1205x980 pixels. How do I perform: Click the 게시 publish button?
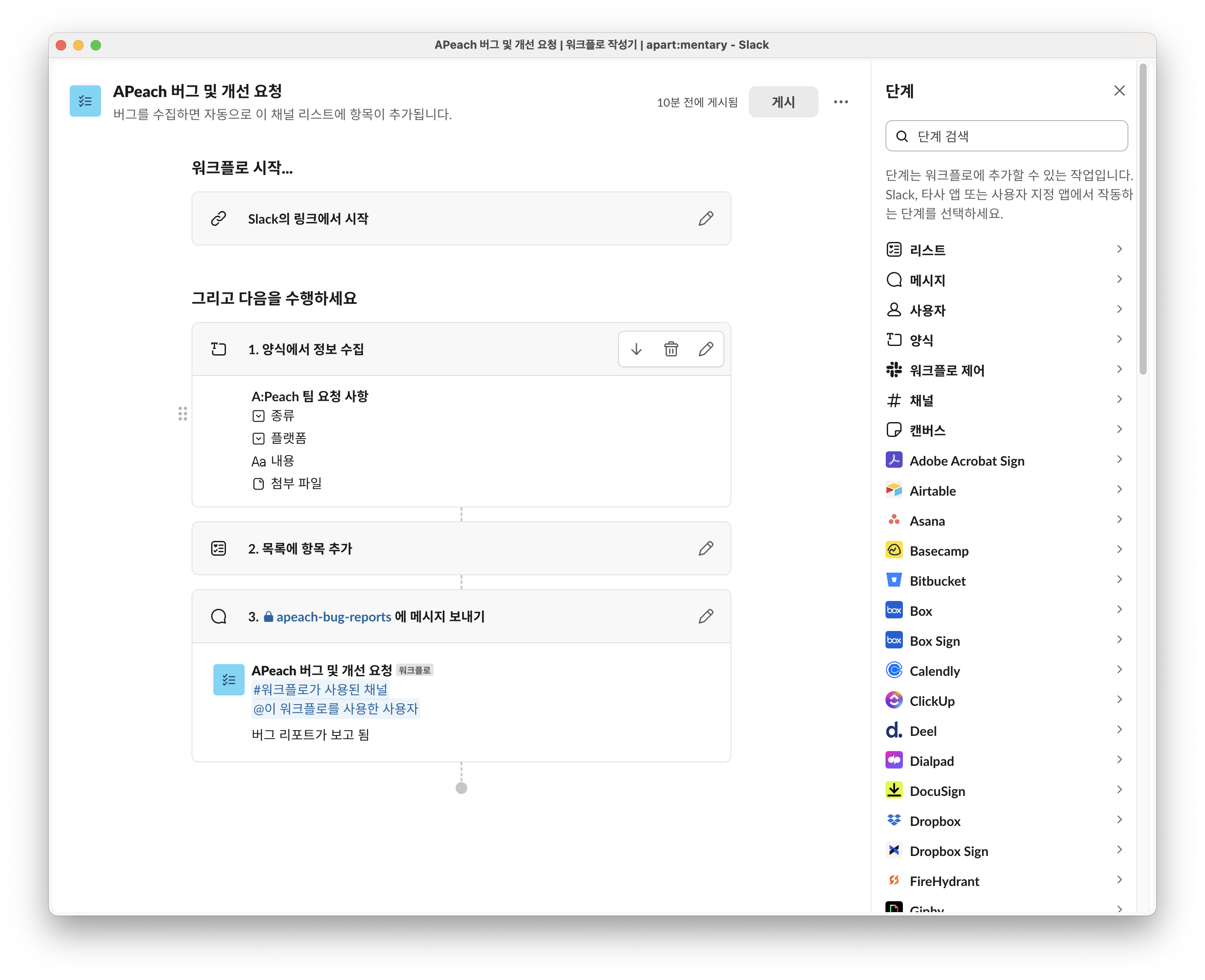[783, 102]
